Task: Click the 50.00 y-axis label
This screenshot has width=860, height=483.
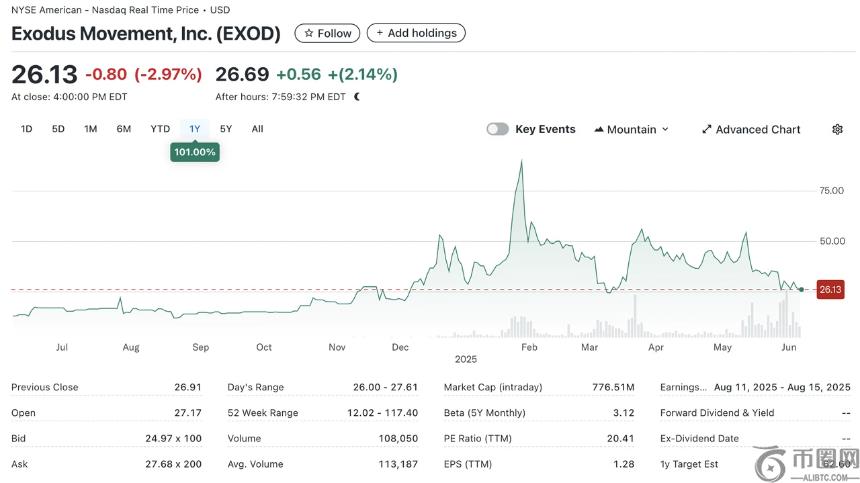Action: tap(831, 241)
